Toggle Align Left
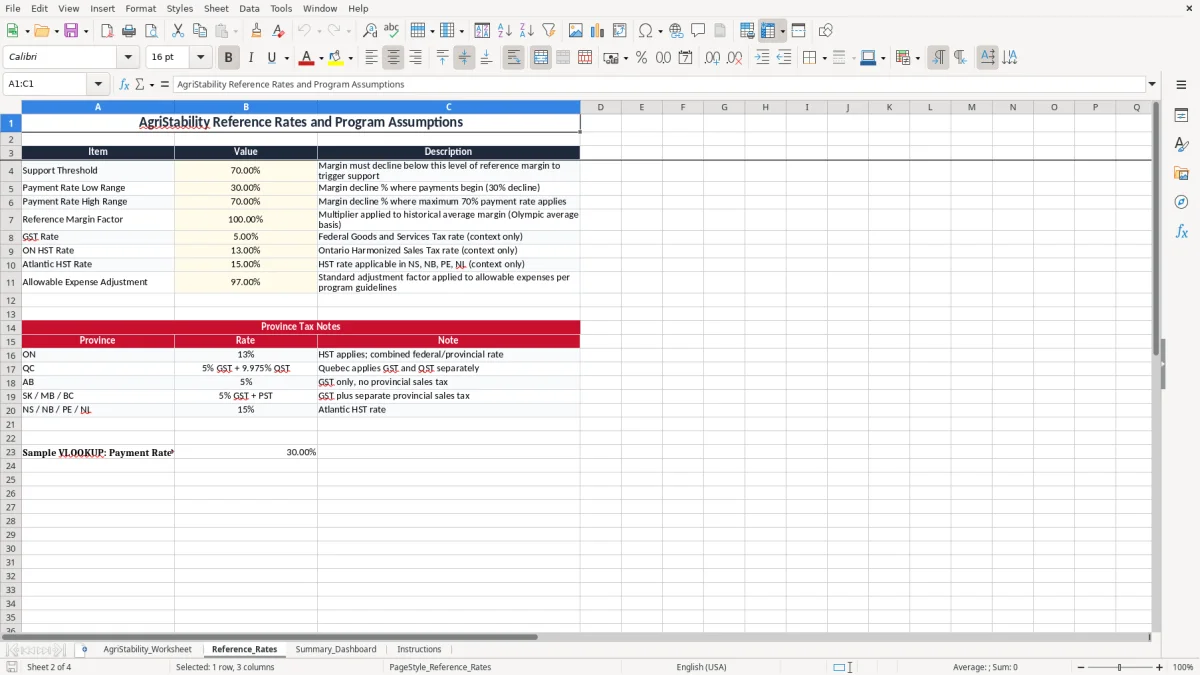The width and height of the screenshot is (1200, 675). tap(372, 58)
